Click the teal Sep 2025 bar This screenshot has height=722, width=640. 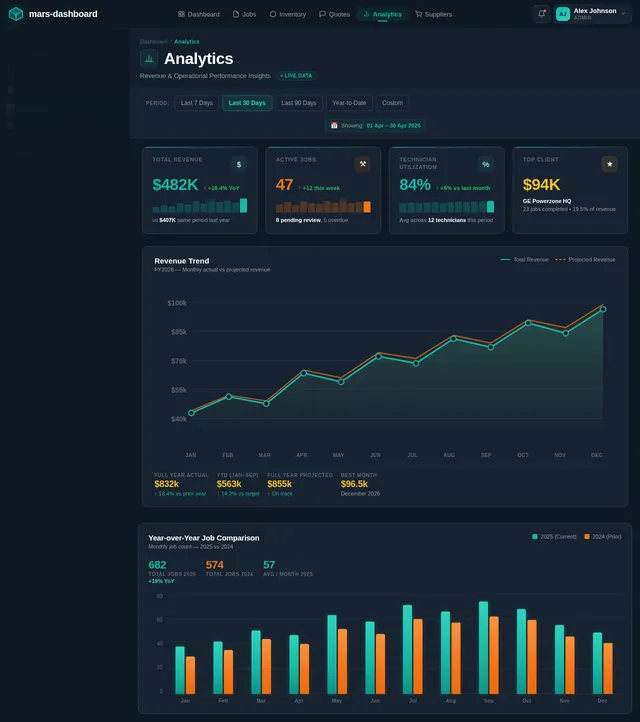pyautogui.click(x=483, y=647)
